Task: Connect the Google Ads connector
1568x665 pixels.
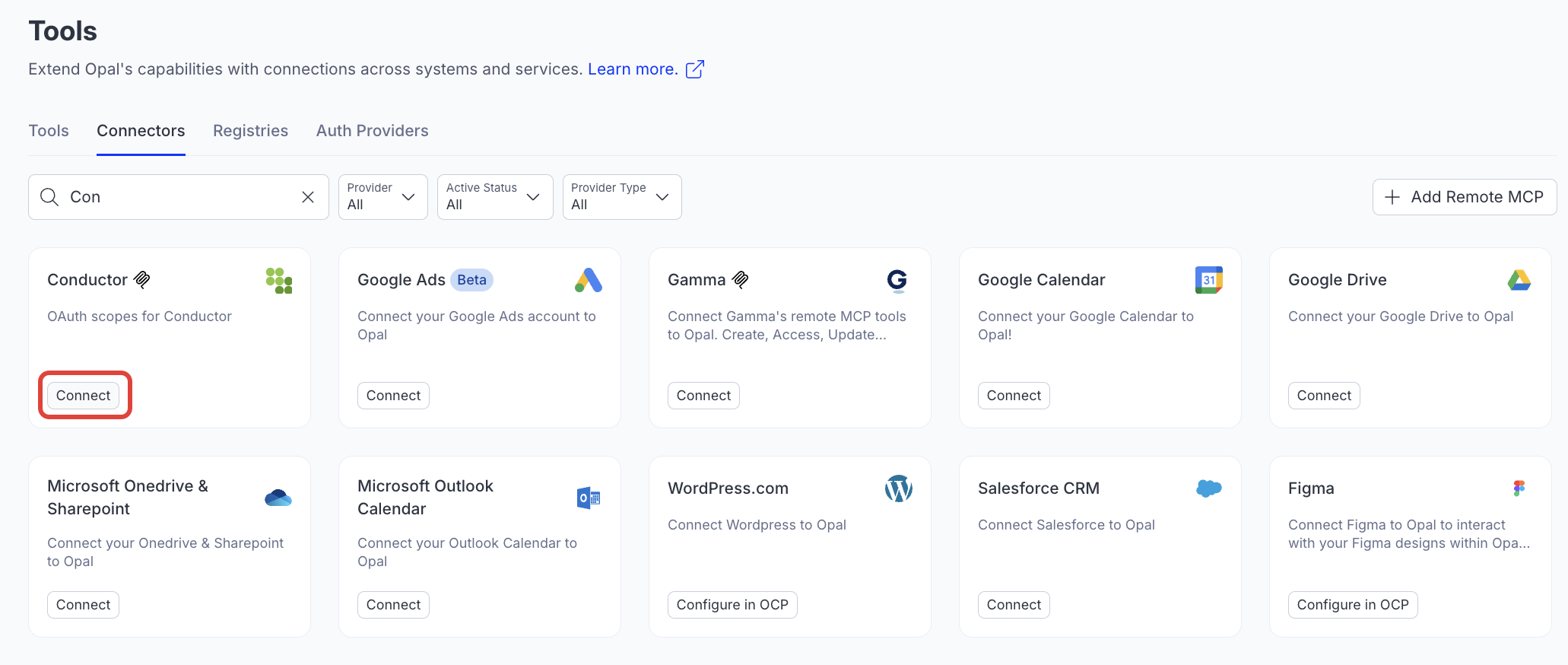Action: tap(393, 396)
